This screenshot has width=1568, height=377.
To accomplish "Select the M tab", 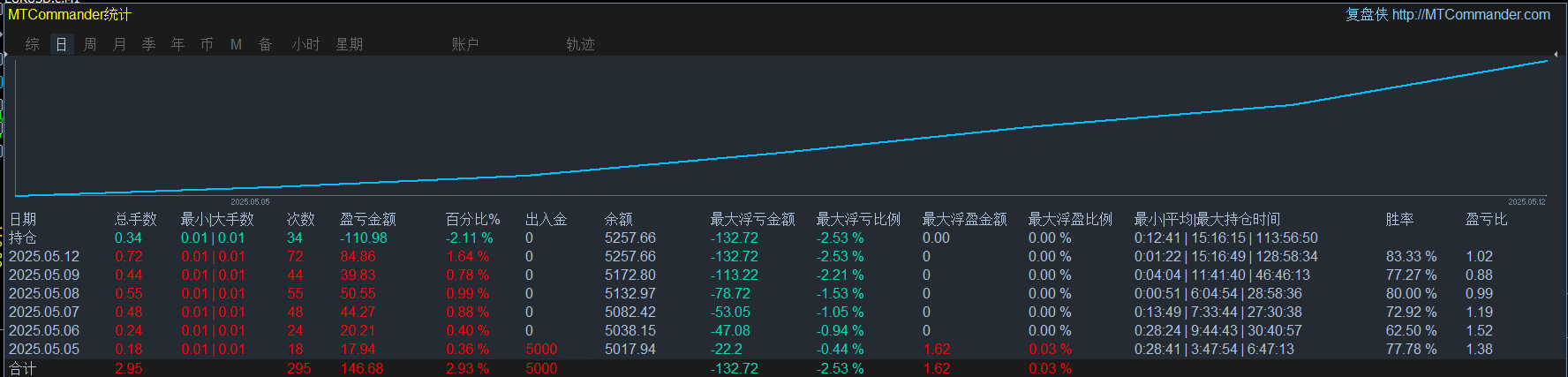I will click(x=236, y=44).
